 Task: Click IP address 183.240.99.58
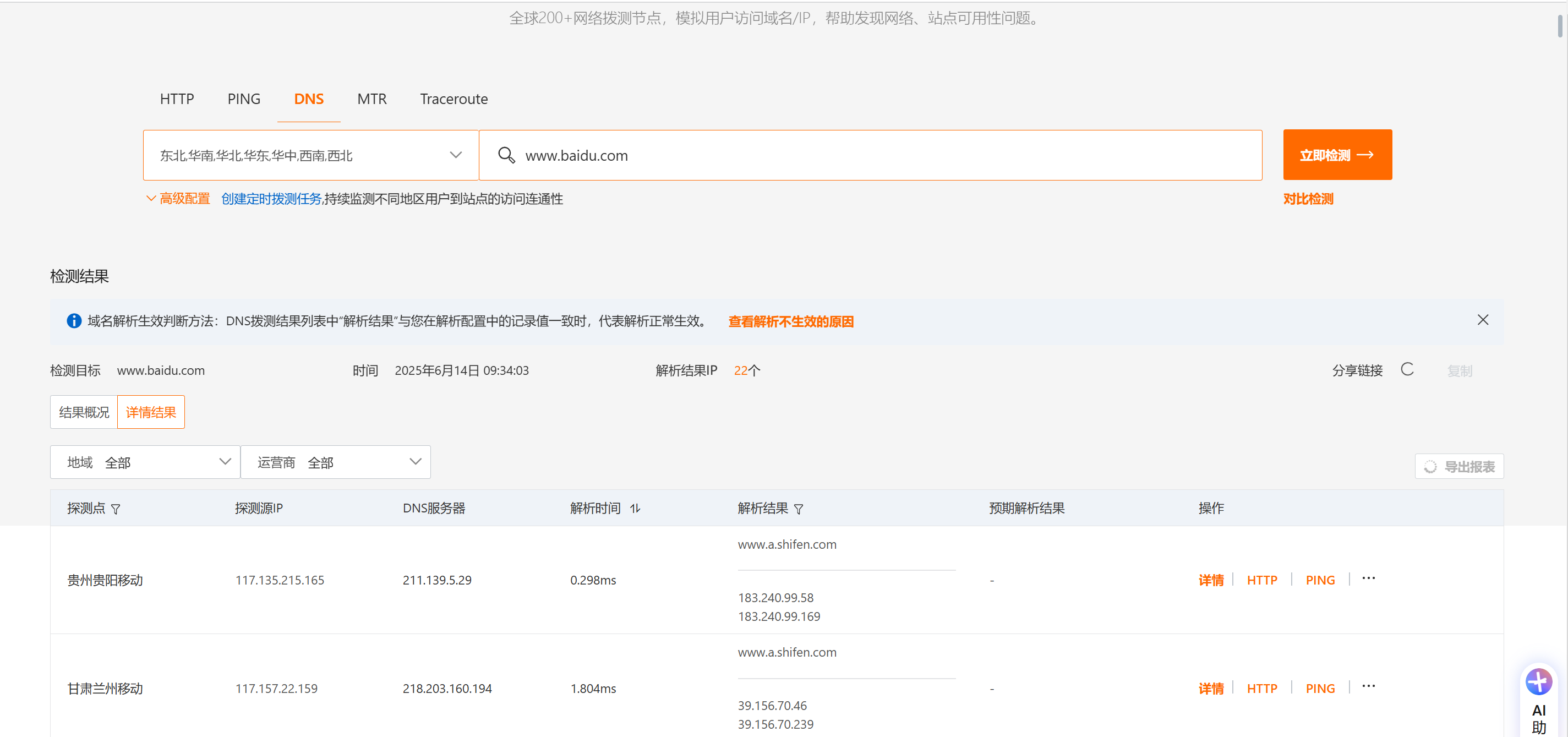tap(775, 598)
